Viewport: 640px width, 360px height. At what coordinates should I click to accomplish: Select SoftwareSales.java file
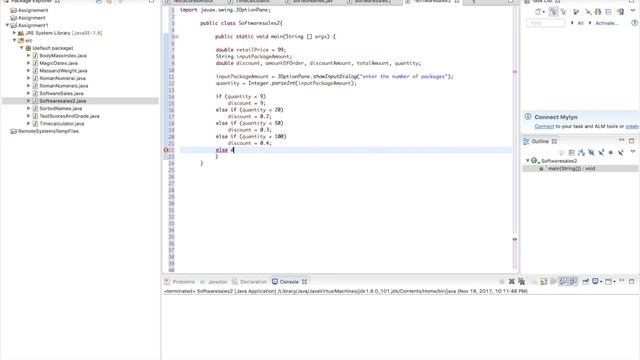[61, 93]
